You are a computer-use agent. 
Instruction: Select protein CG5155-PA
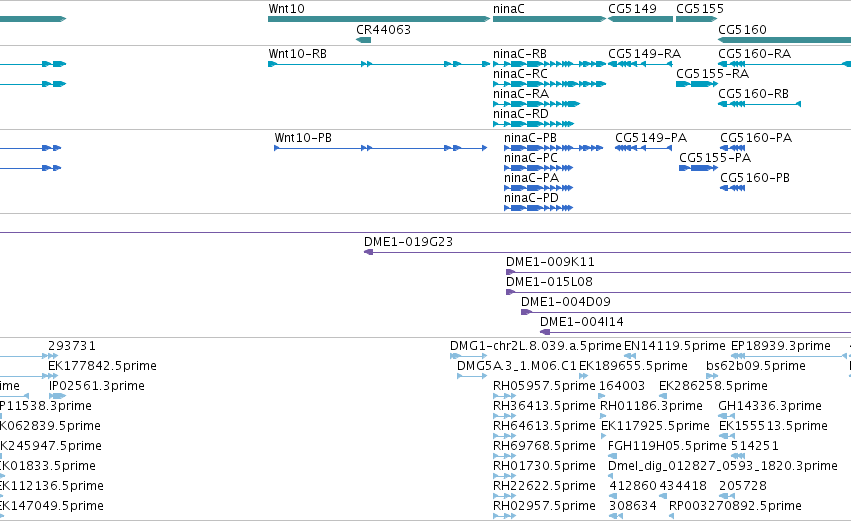698,168
